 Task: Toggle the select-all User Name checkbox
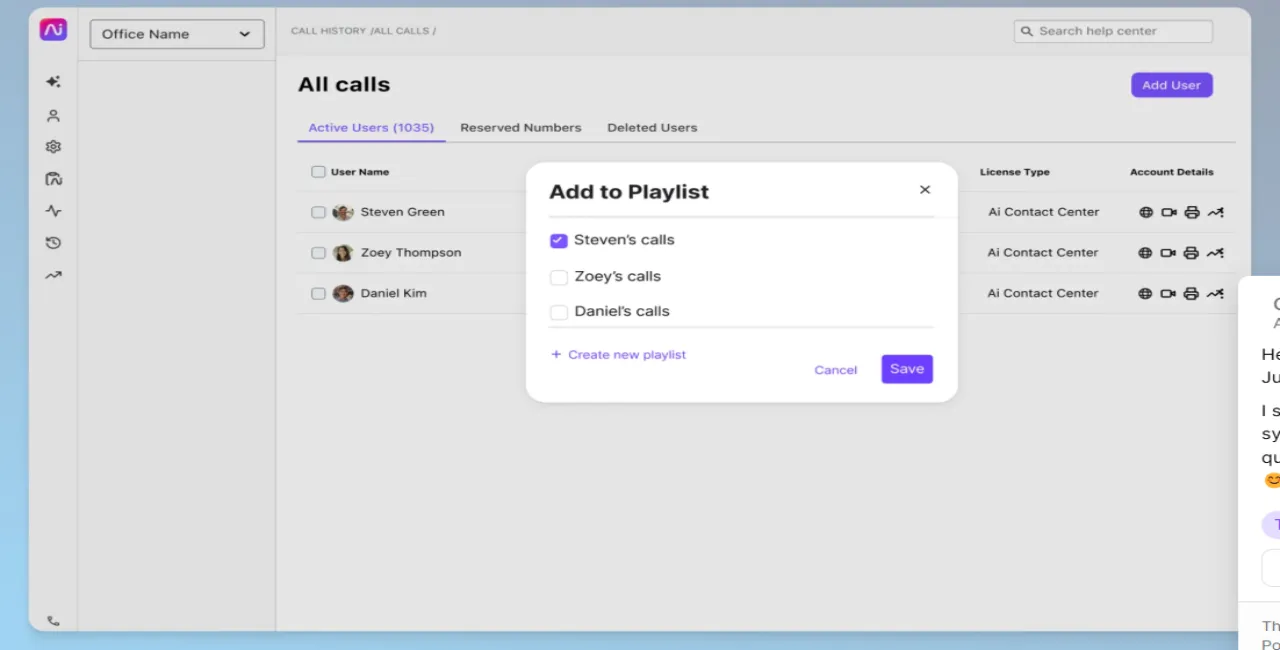click(318, 172)
